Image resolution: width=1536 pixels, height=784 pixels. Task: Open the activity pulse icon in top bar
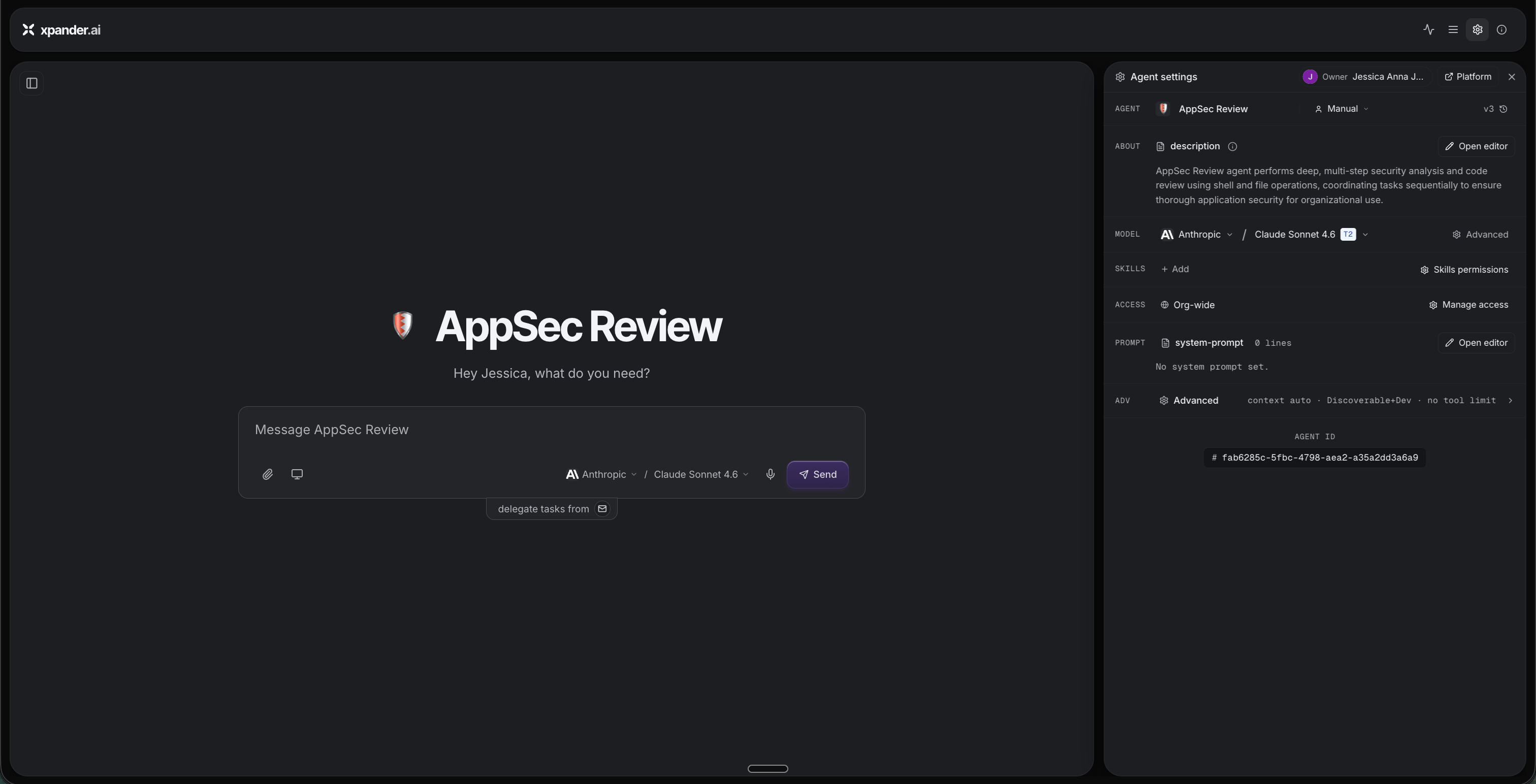(x=1429, y=30)
